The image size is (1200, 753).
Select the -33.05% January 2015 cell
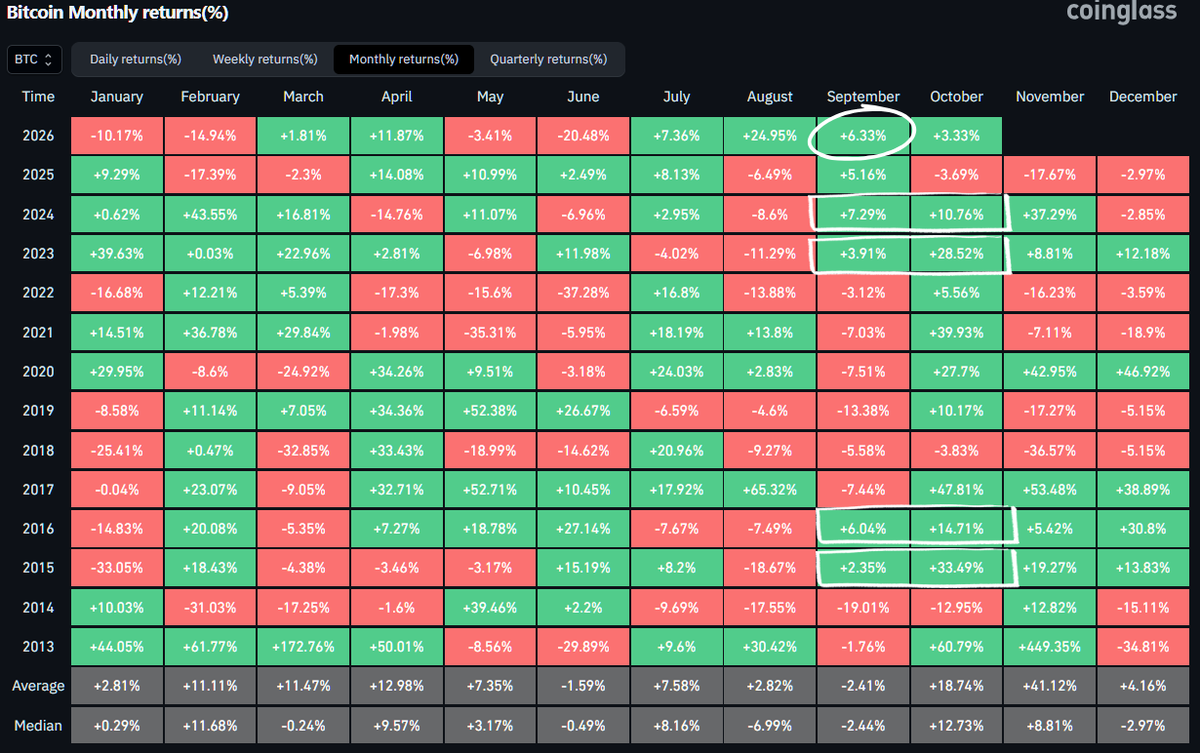(x=117, y=568)
